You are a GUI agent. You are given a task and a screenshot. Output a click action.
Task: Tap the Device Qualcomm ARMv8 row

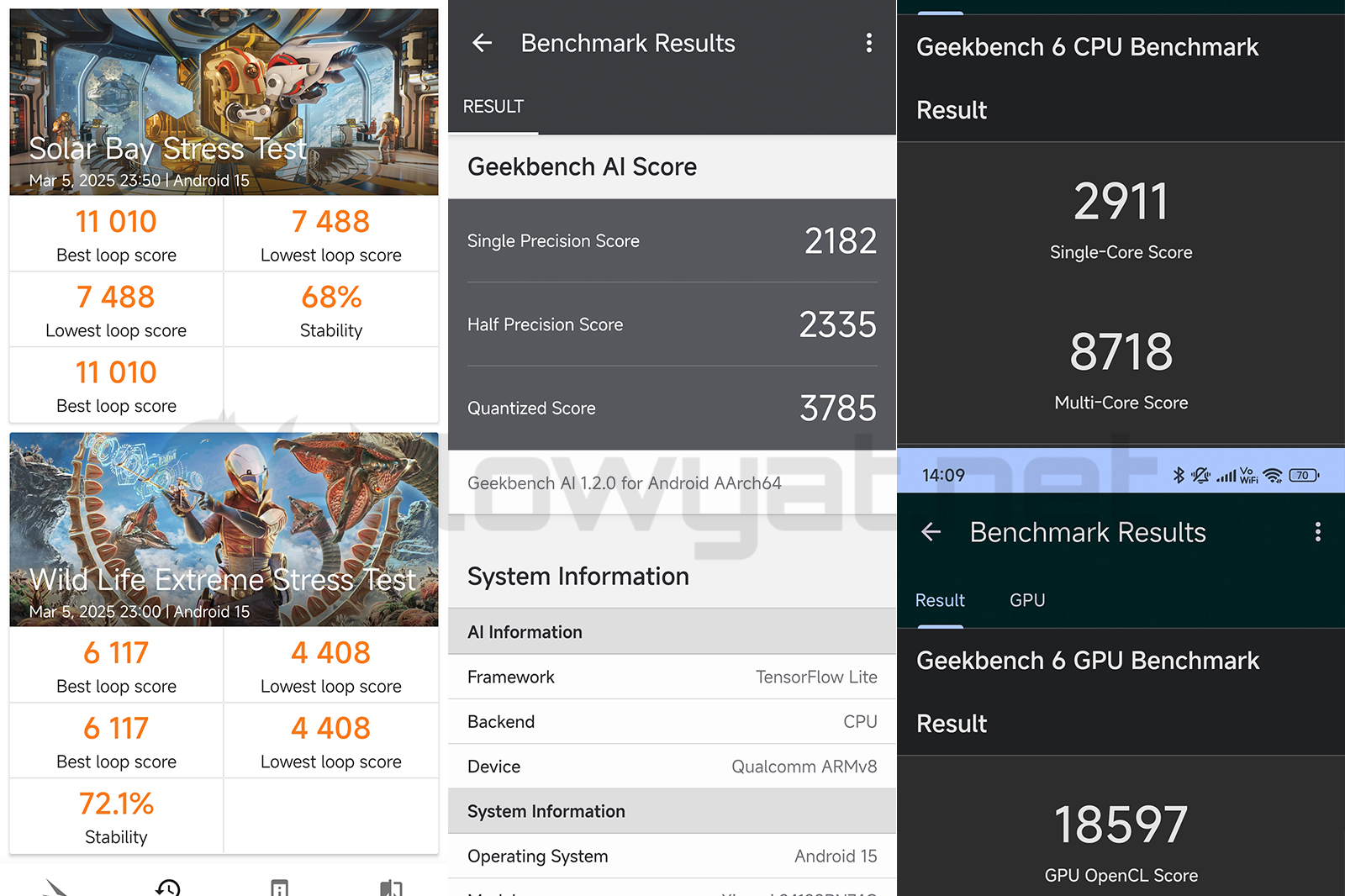tap(672, 766)
